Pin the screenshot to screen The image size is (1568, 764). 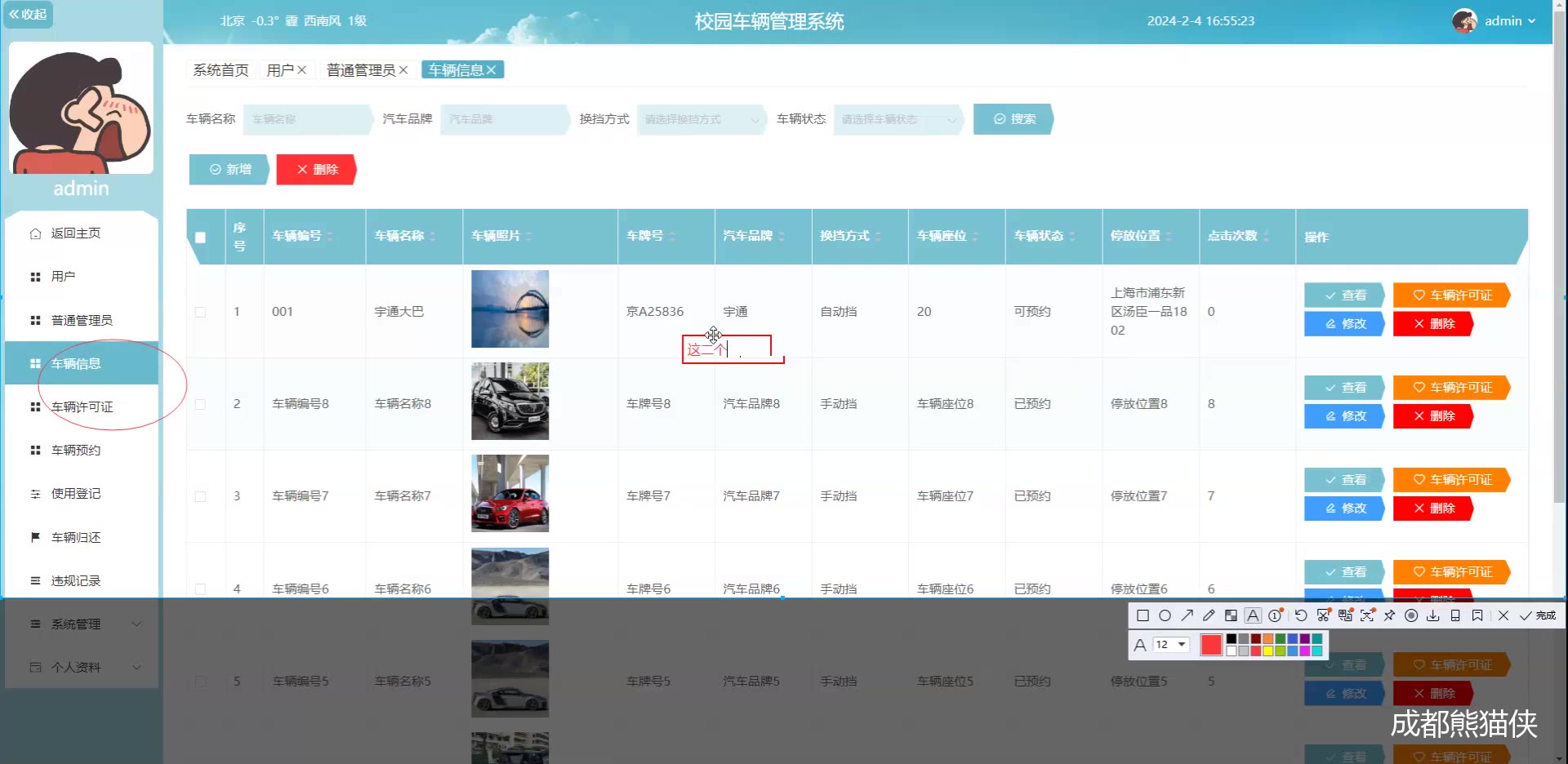pos(1389,616)
